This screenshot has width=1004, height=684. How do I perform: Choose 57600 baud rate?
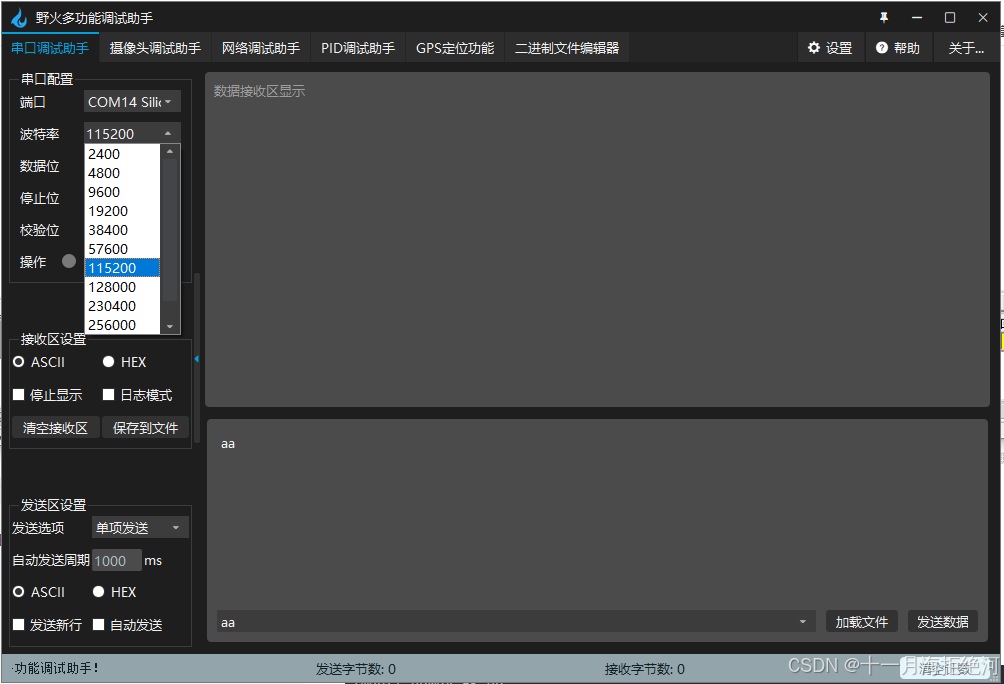click(x=122, y=248)
